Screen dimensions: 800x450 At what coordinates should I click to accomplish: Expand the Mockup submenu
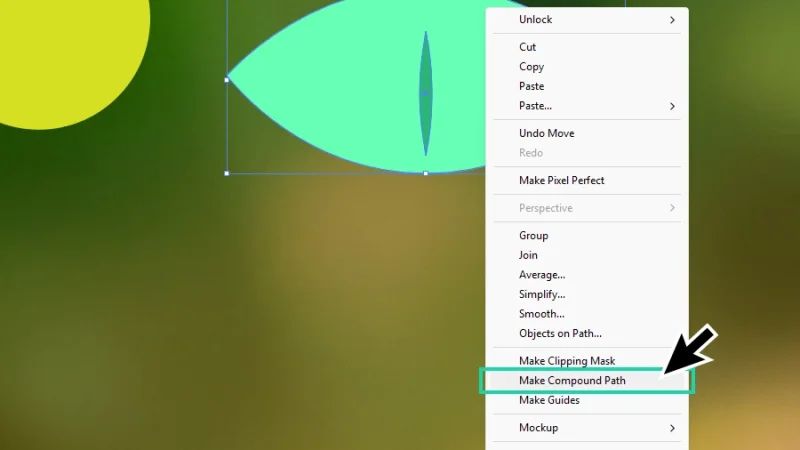coord(538,428)
